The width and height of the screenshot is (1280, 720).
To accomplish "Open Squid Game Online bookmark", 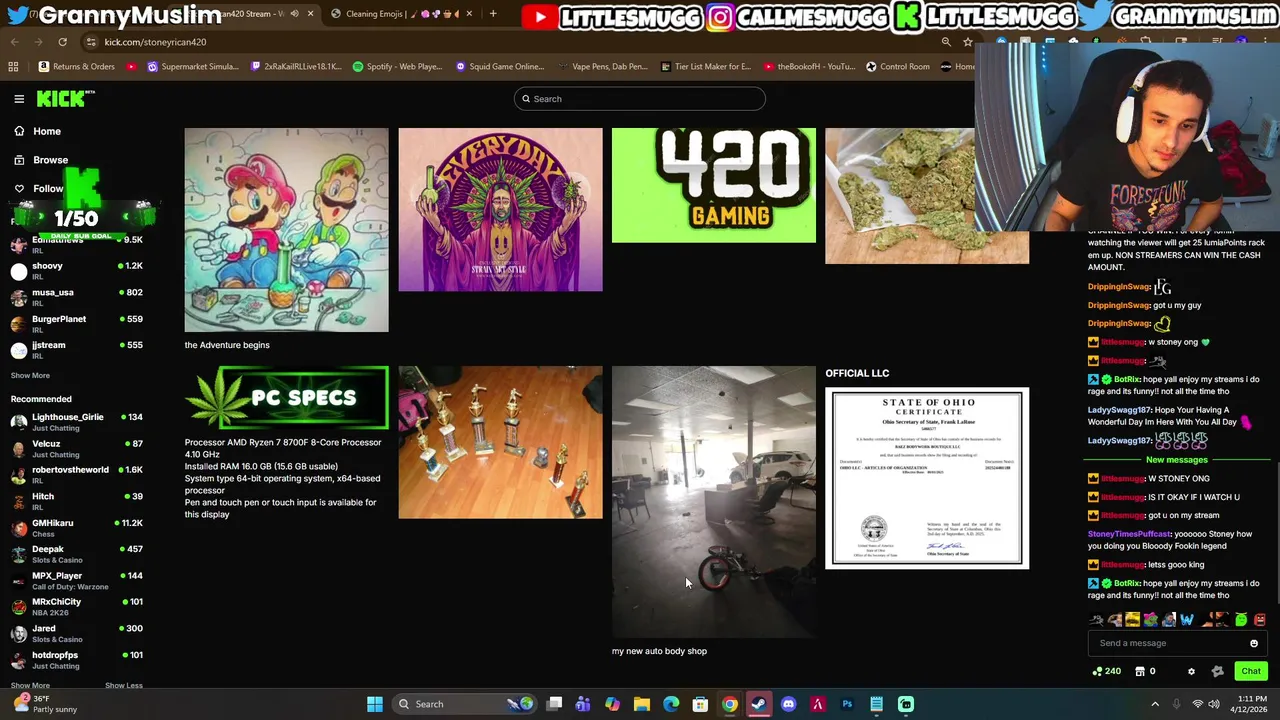I will tap(500, 66).
